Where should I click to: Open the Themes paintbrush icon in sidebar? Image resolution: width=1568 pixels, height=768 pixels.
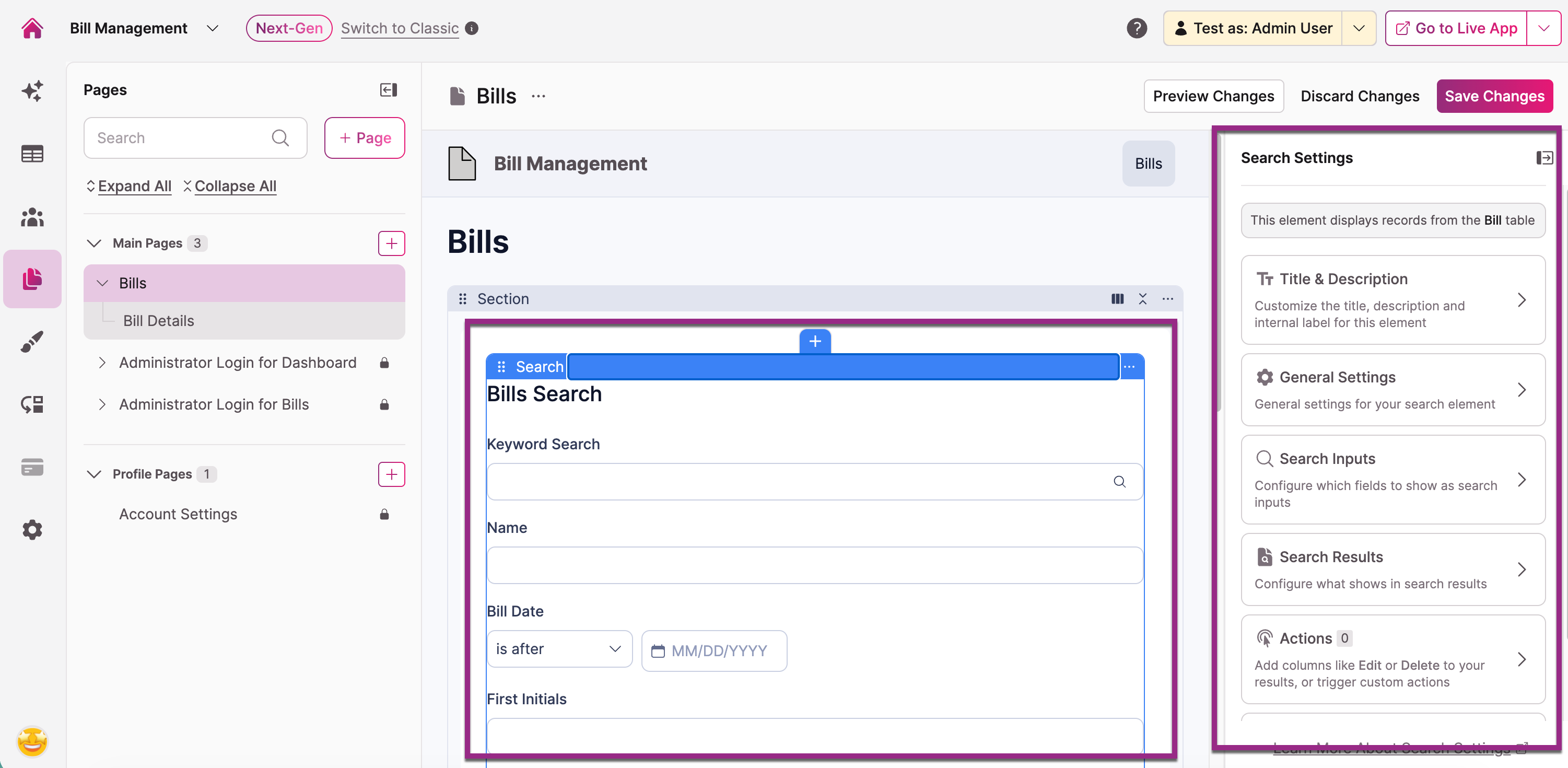point(32,342)
